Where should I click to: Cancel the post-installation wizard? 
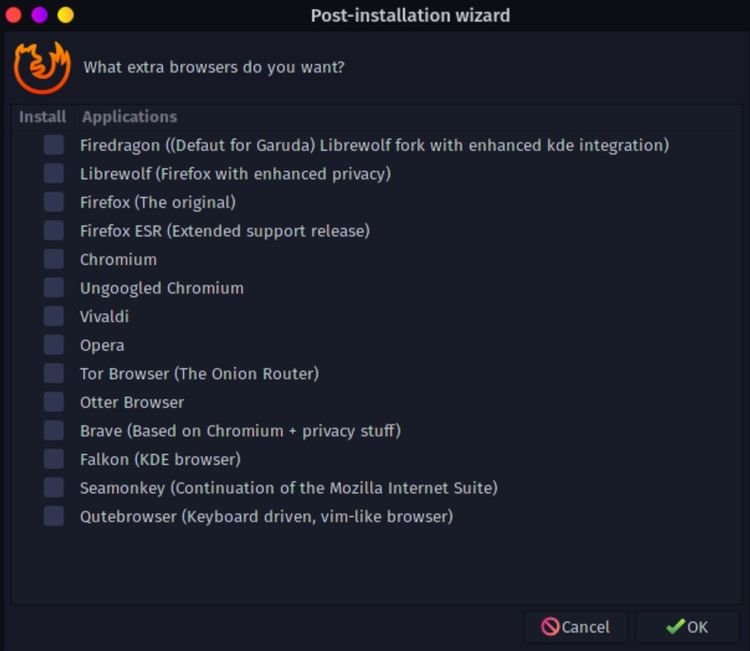(575, 627)
